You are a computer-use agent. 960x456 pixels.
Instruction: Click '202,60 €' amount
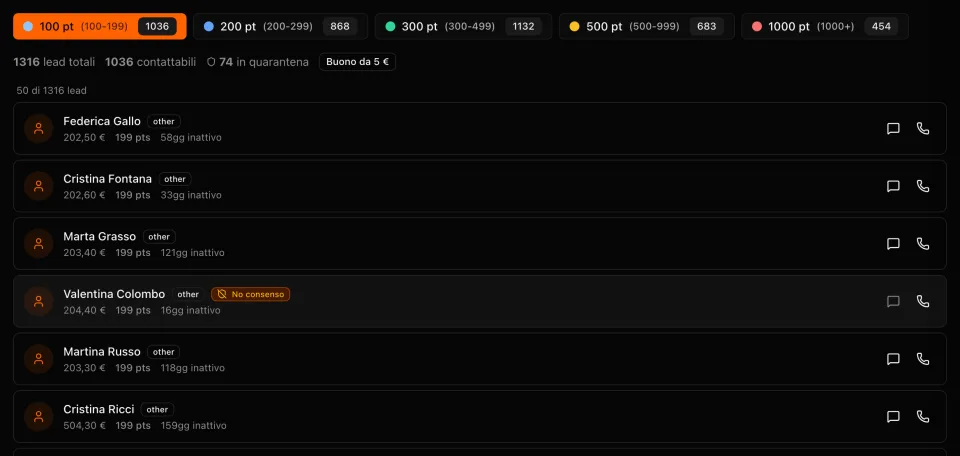click(84, 195)
